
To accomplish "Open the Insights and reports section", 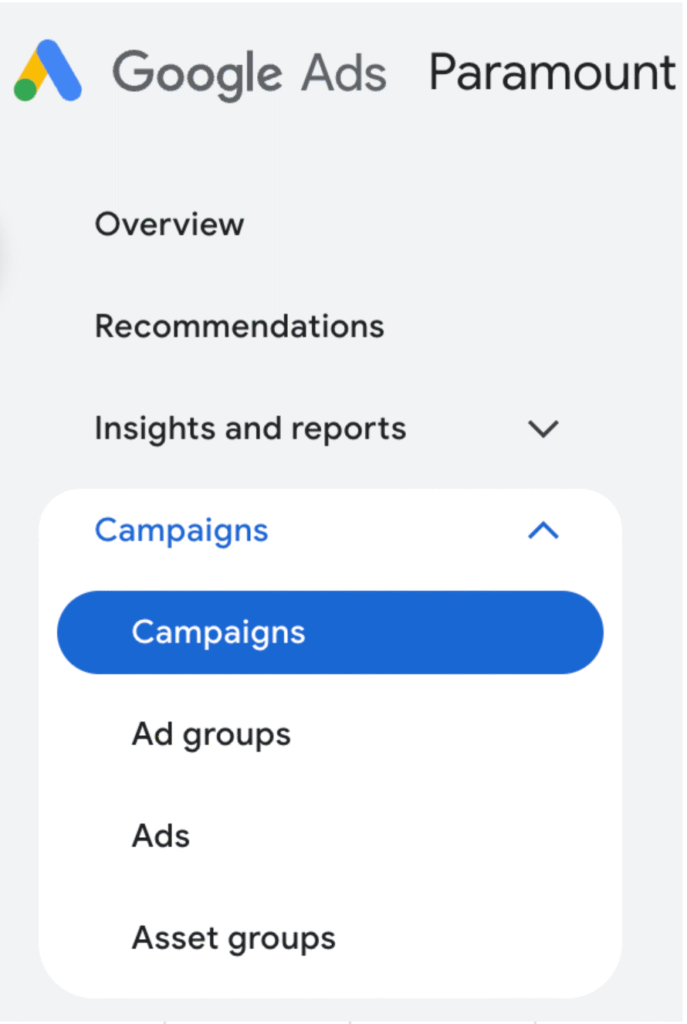I will pos(251,429).
